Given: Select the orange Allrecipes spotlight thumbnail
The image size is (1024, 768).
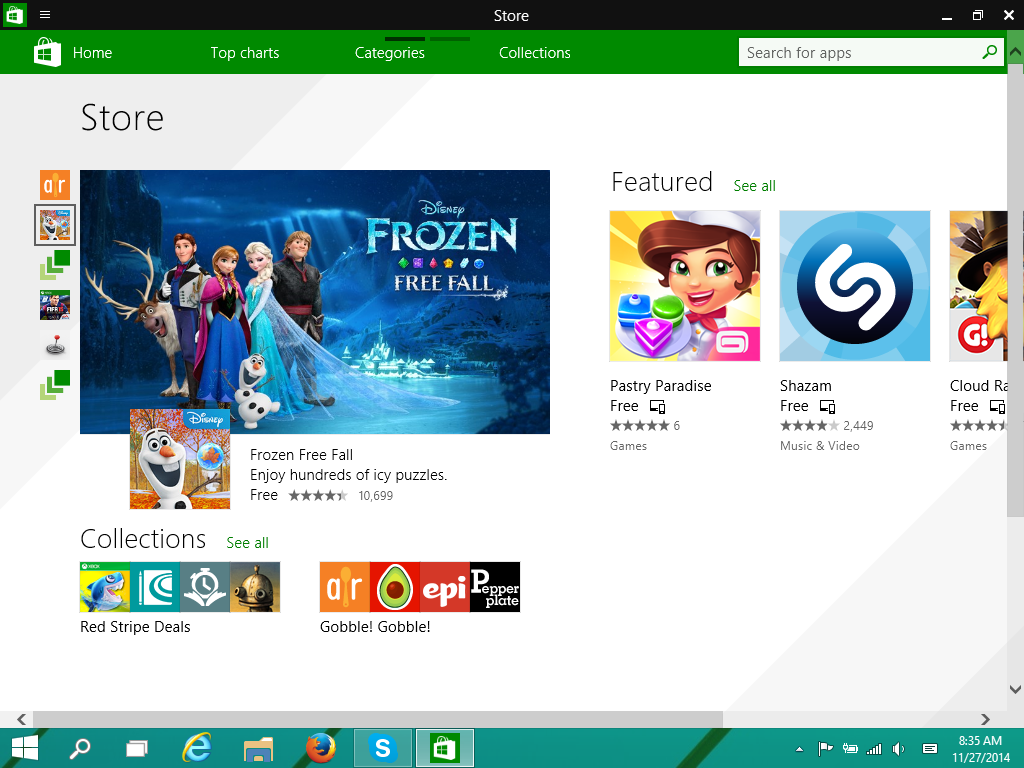Looking at the screenshot, I should (55, 185).
